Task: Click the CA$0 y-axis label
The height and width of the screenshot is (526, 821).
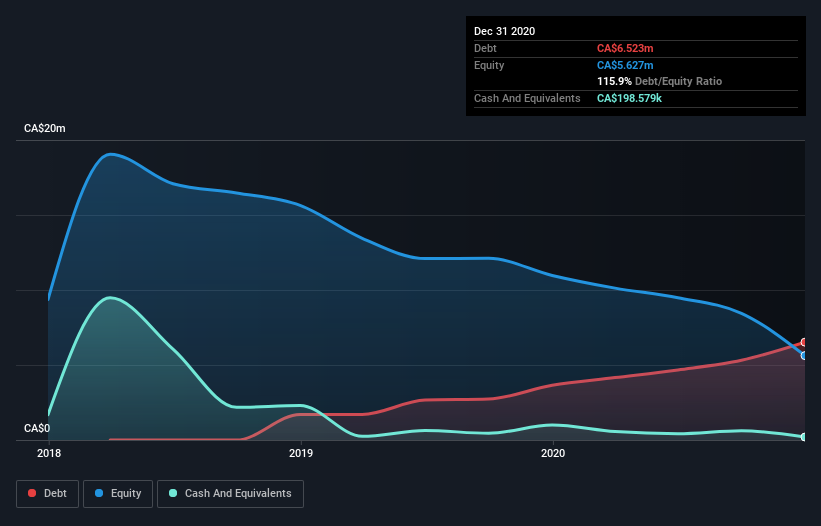Action: coord(37,428)
